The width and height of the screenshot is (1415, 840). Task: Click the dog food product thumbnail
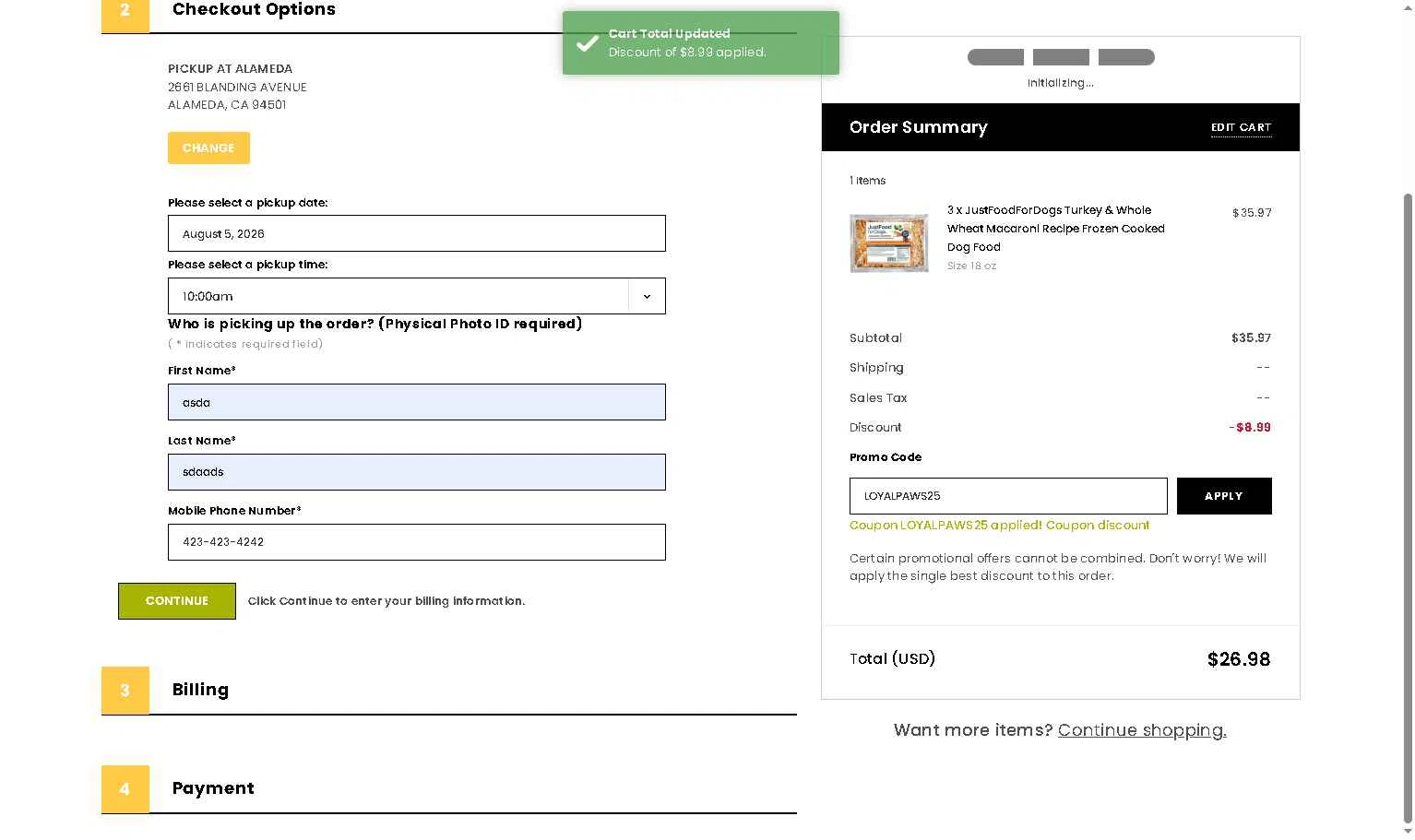pos(889,243)
